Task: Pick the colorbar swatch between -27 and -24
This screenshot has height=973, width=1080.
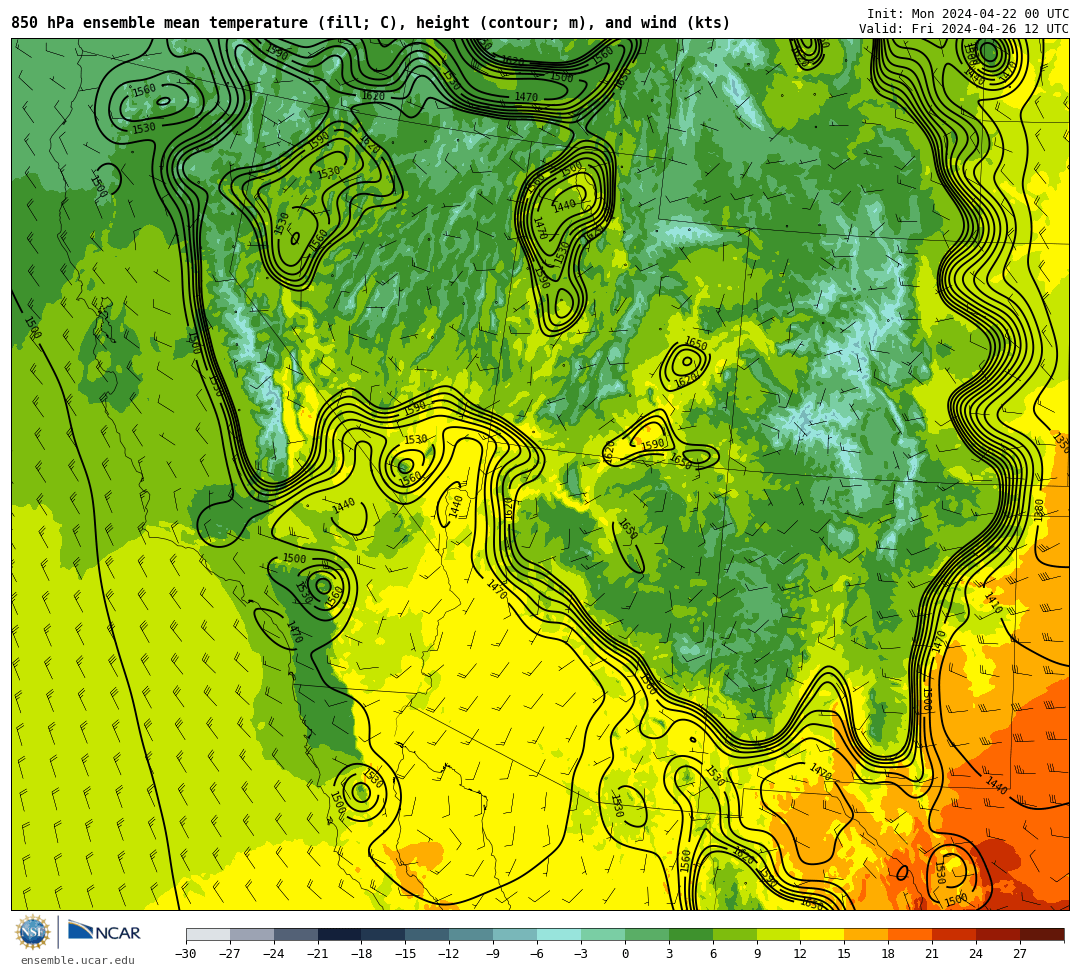Action: coord(252,934)
